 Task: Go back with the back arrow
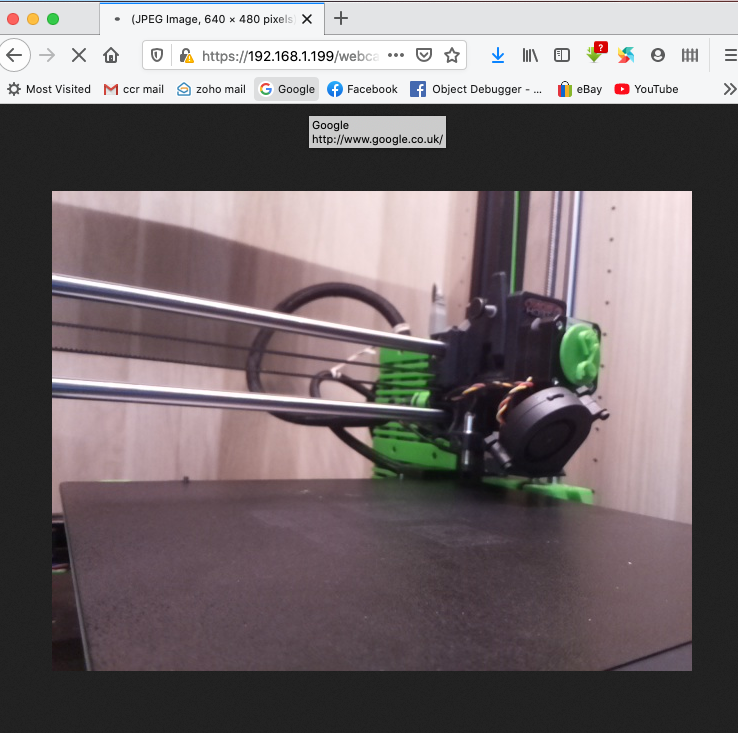click(x=15, y=56)
